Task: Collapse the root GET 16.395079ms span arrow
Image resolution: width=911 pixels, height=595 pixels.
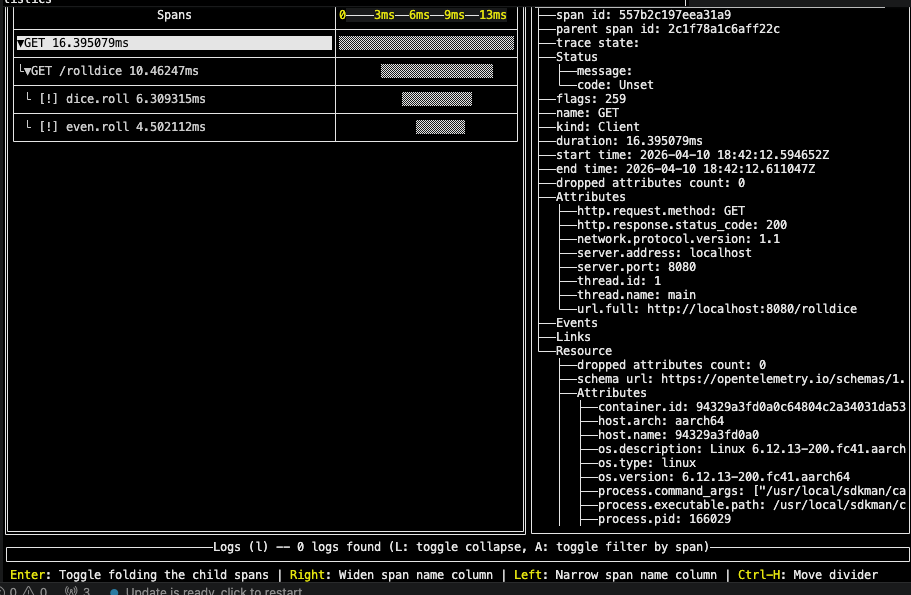Action: coord(21,43)
